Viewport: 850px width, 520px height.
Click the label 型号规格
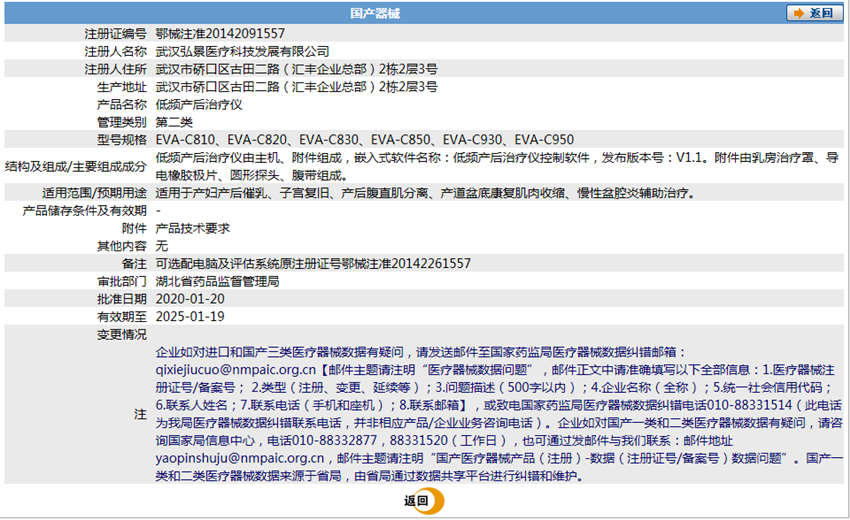(122, 140)
